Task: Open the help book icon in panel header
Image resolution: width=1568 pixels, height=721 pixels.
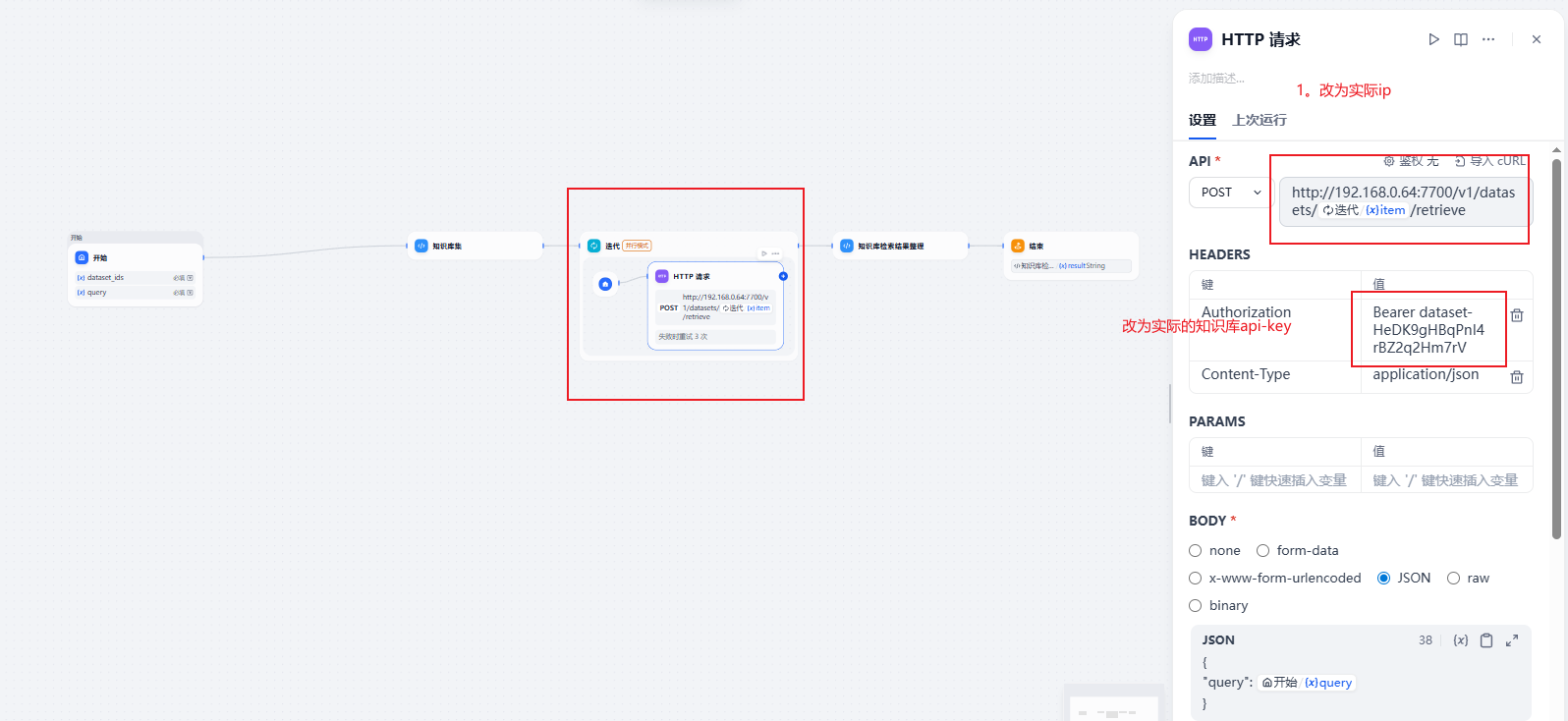Action: 1461,39
